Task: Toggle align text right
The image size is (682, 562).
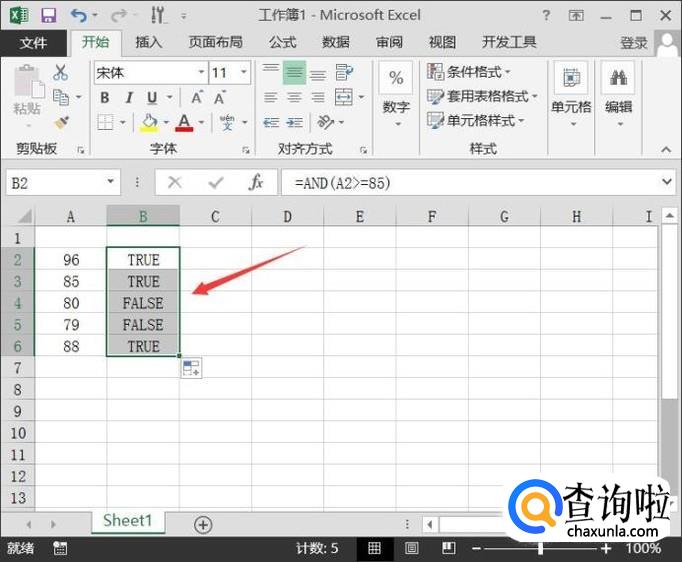Action: (x=318, y=97)
